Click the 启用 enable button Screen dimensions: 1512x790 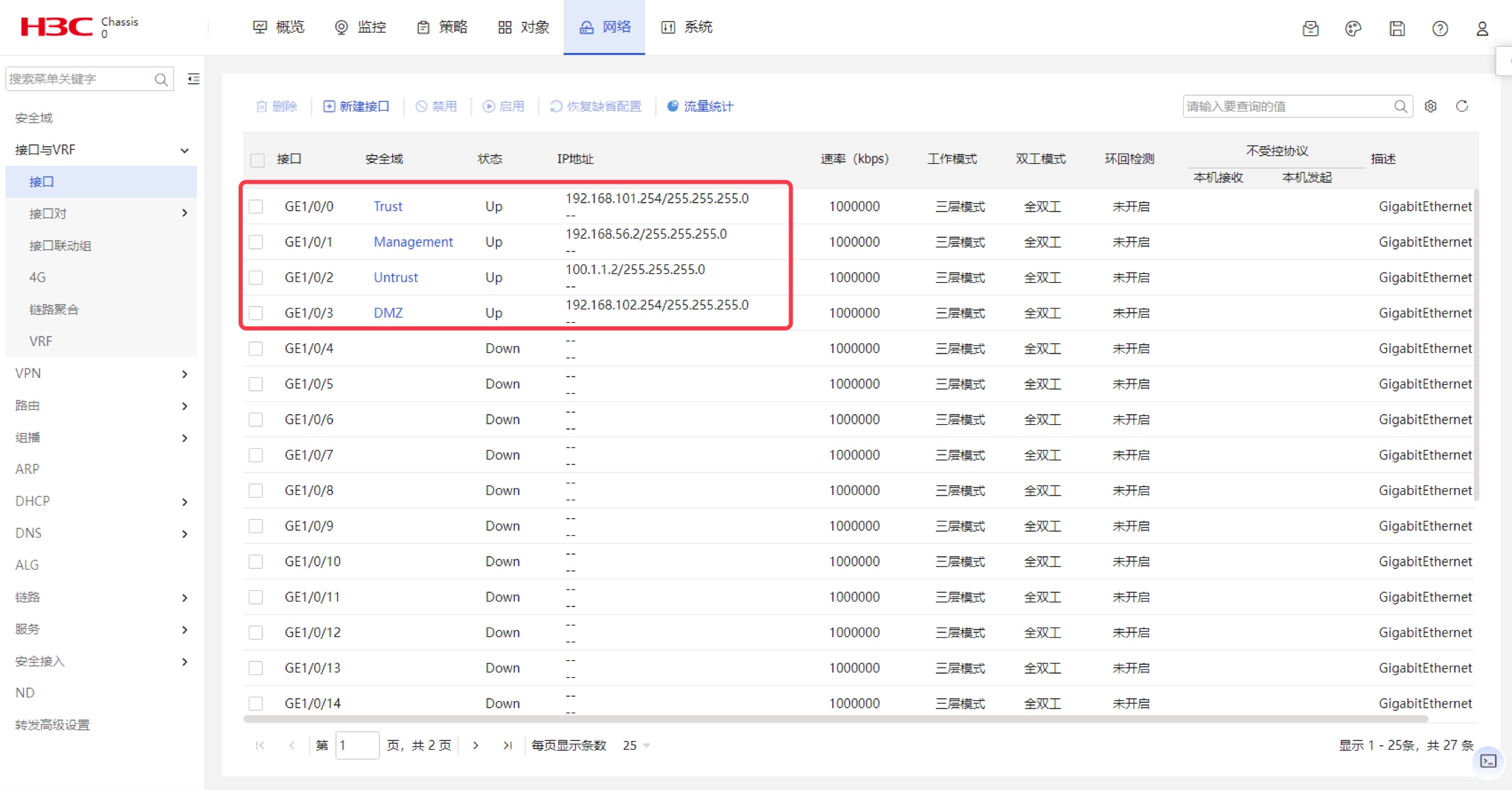click(x=504, y=106)
